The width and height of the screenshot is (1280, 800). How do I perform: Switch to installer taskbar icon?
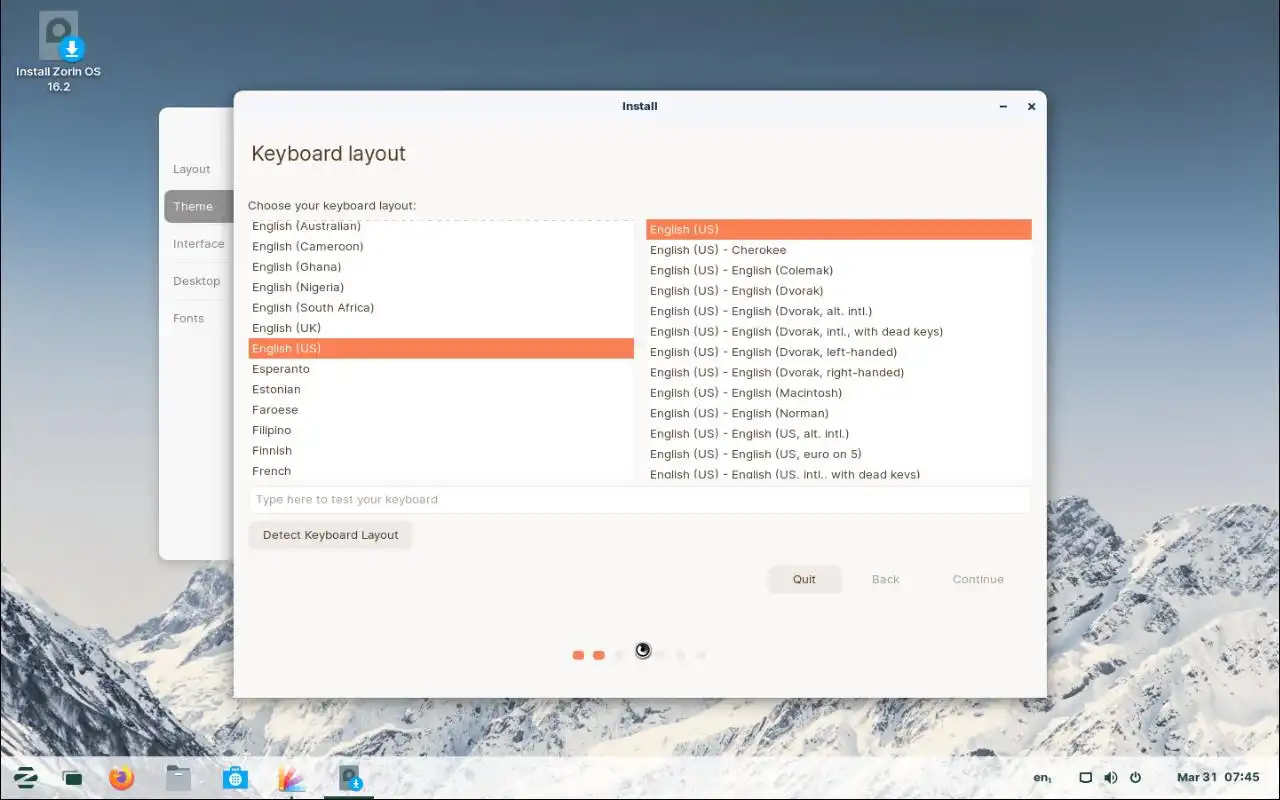coord(349,777)
